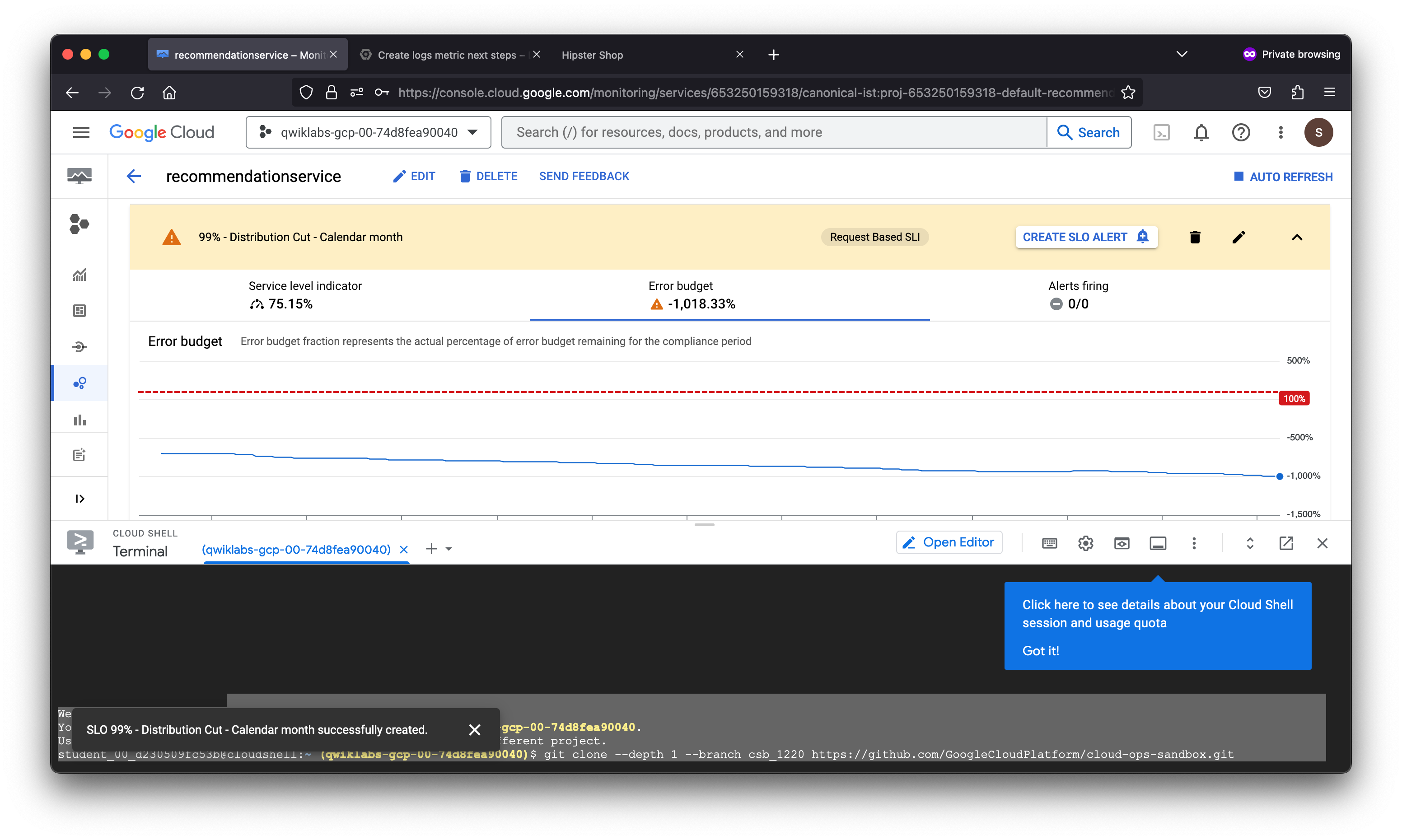This screenshot has width=1402, height=840.
Task: Close the Cloud Shell panel
Action: click(1322, 543)
